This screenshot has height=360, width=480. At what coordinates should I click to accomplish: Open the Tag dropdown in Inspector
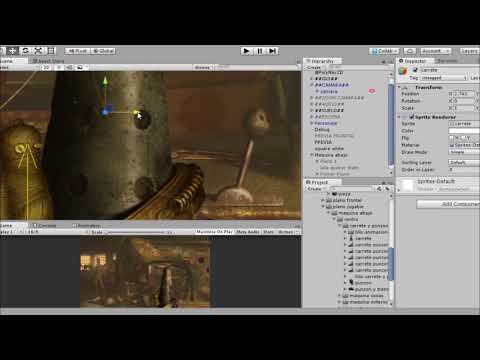[444, 78]
